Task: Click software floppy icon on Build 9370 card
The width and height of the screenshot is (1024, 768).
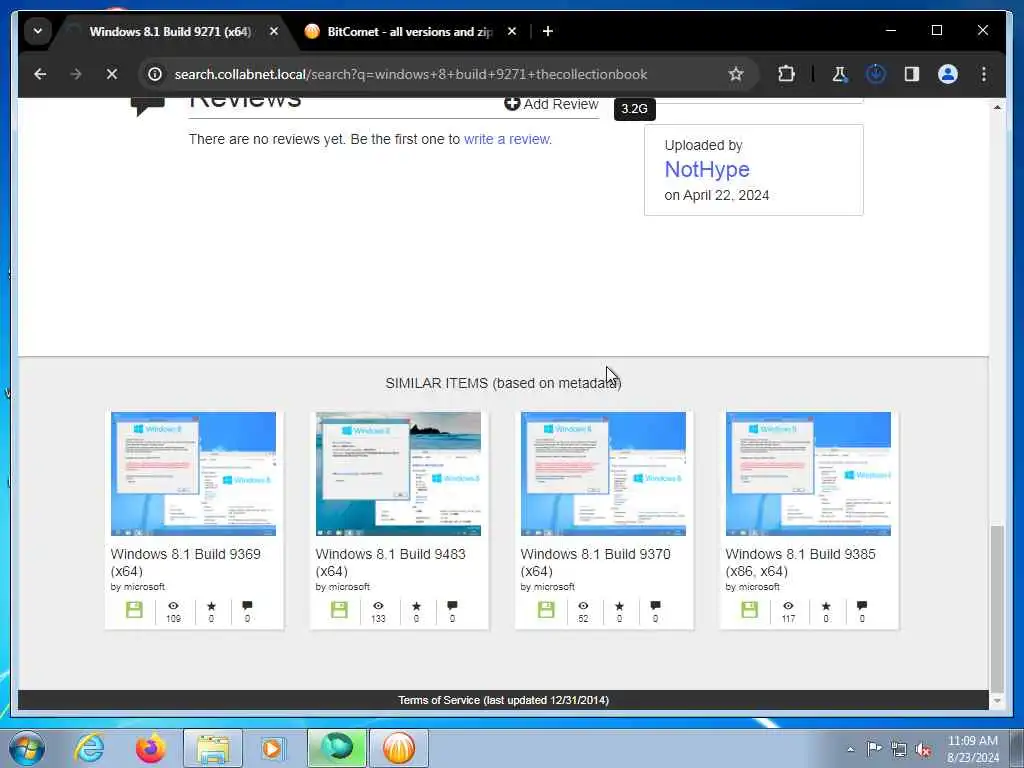Action: point(546,610)
